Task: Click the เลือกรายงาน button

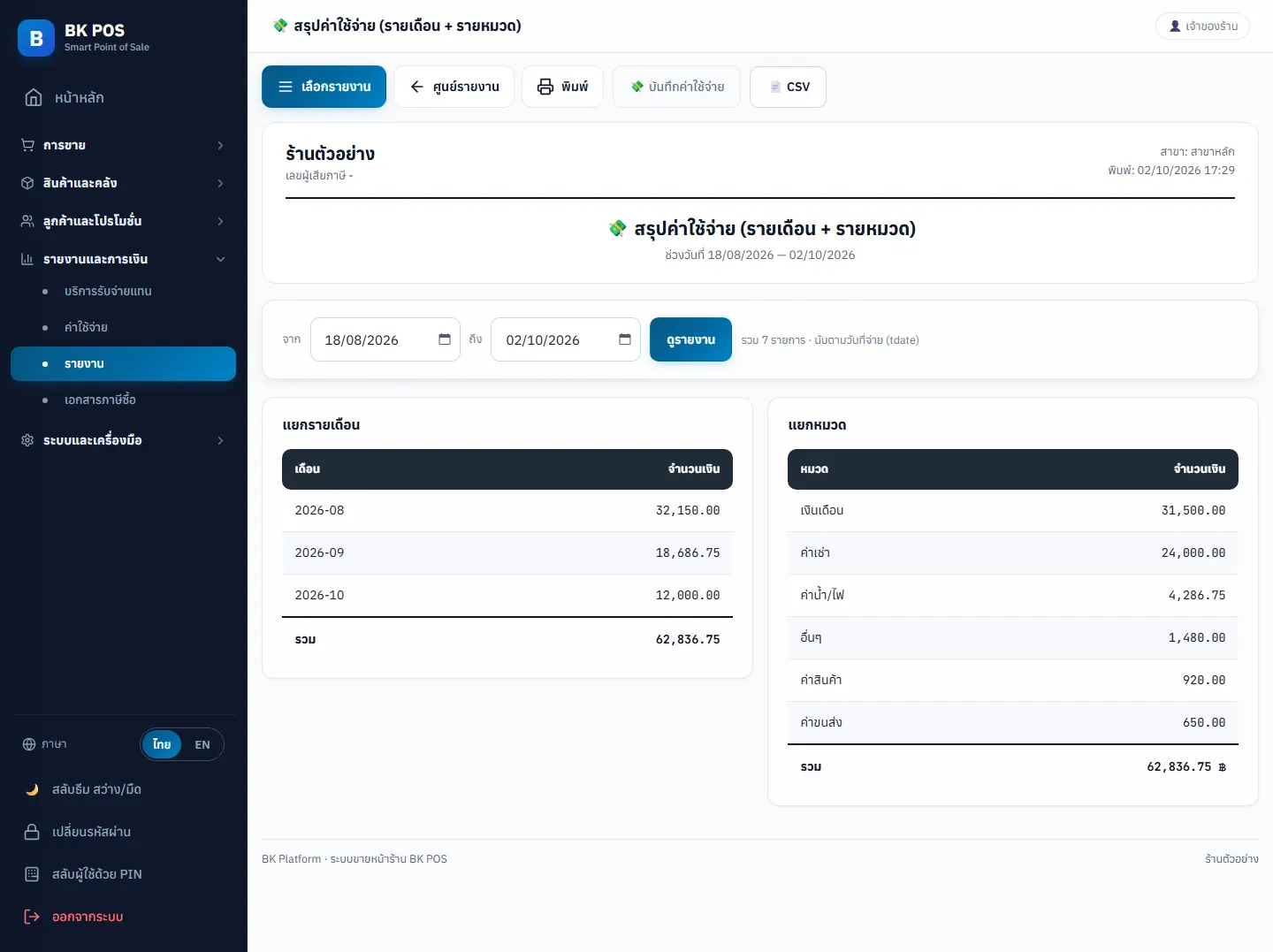Action: [324, 87]
